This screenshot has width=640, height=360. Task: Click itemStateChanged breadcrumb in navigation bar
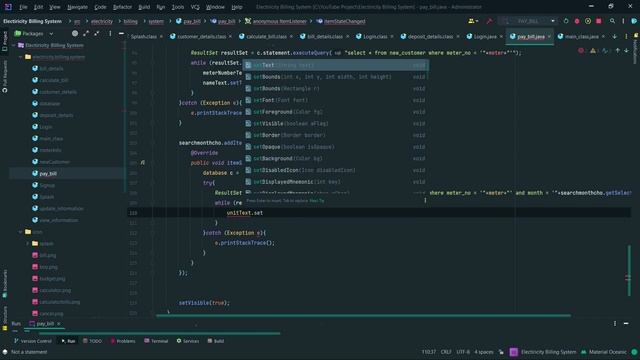point(344,21)
